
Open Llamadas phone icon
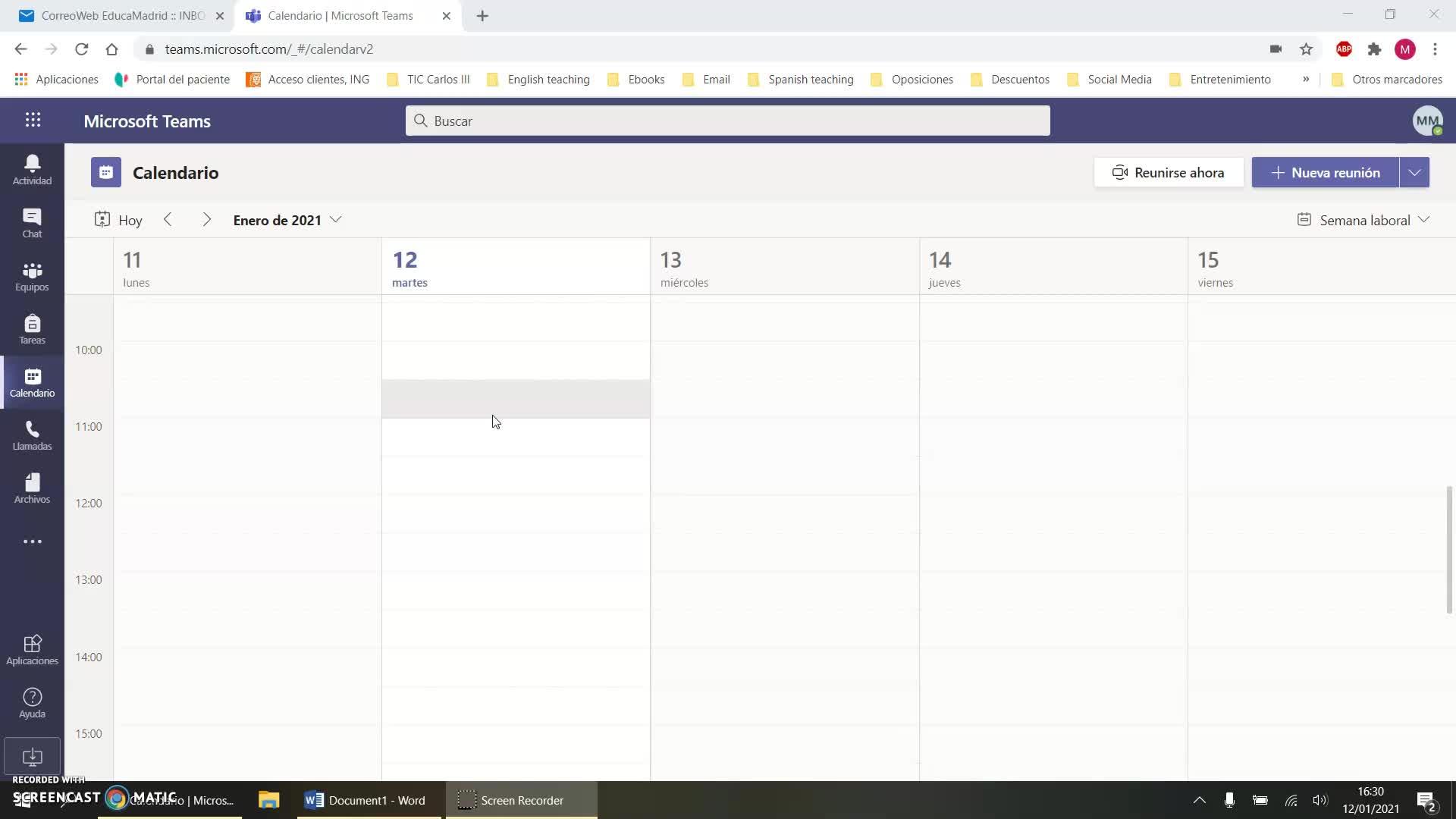point(32,435)
